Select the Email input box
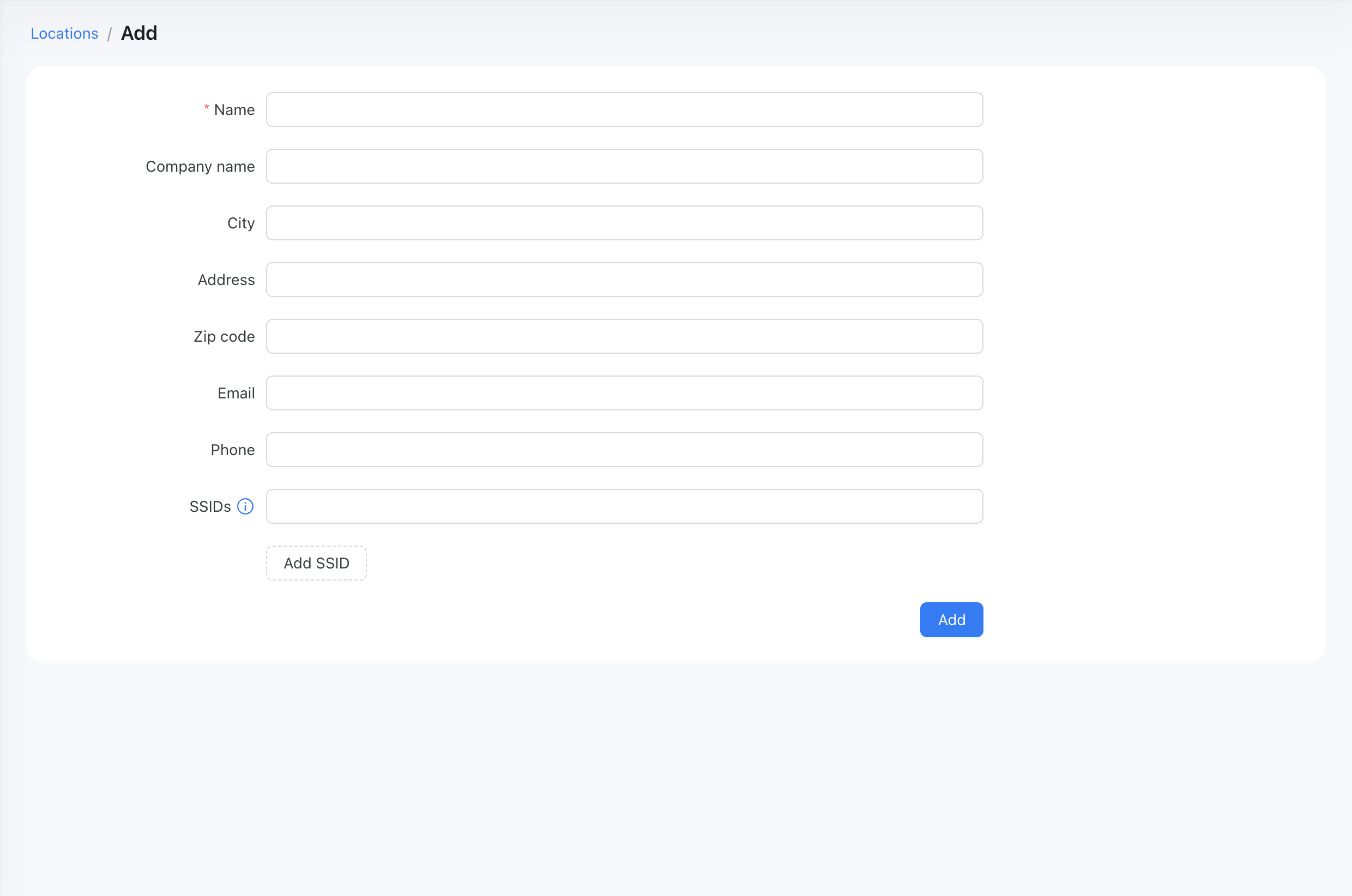 (x=625, y=392)
